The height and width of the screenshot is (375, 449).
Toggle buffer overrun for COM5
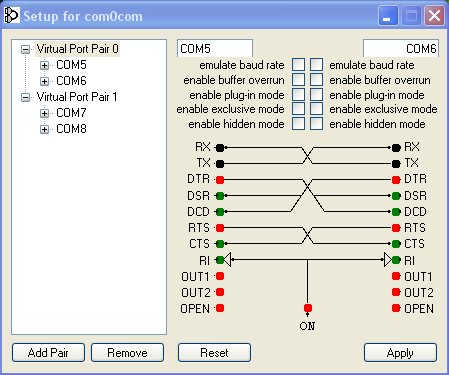point(298,80)
